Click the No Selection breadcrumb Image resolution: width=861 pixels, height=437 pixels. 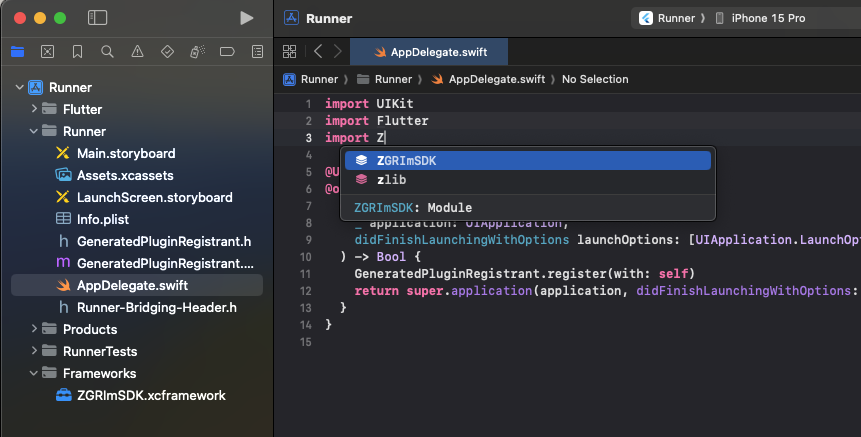[x=595, y=79]
